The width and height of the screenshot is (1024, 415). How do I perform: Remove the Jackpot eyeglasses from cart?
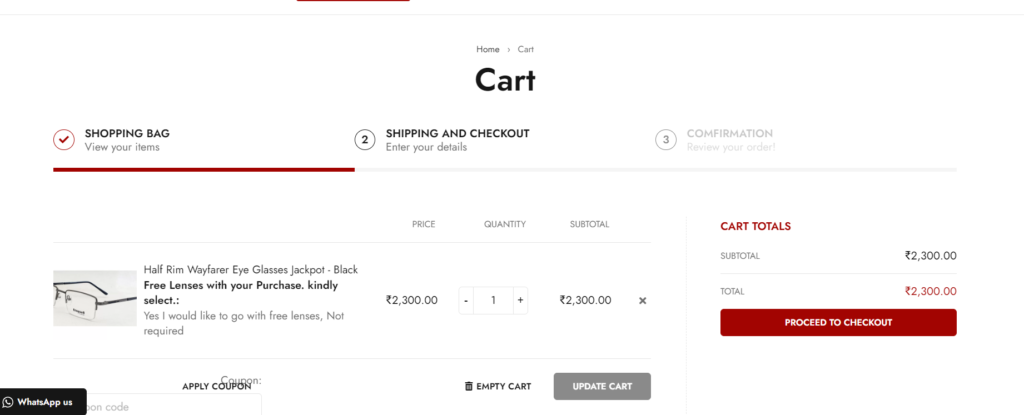[643, 300]
